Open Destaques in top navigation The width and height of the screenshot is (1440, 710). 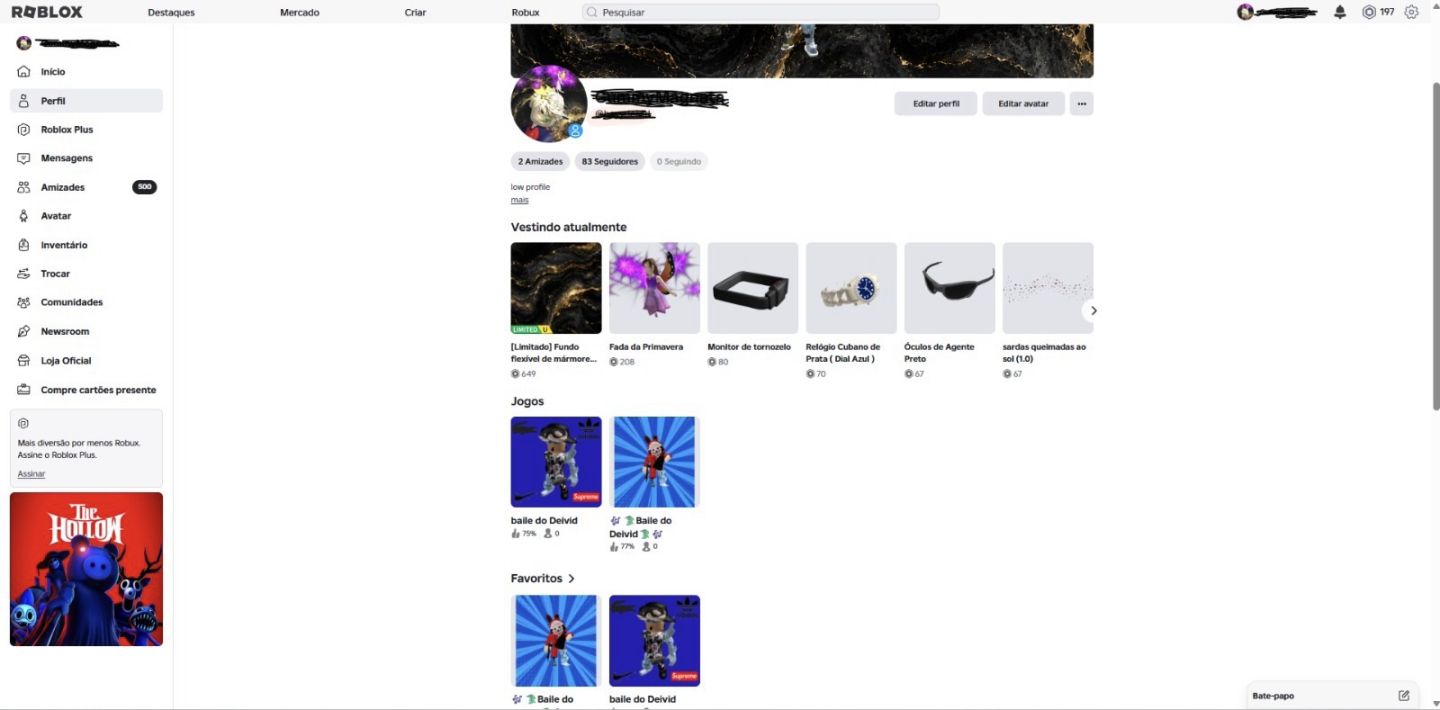coord(171,12)
